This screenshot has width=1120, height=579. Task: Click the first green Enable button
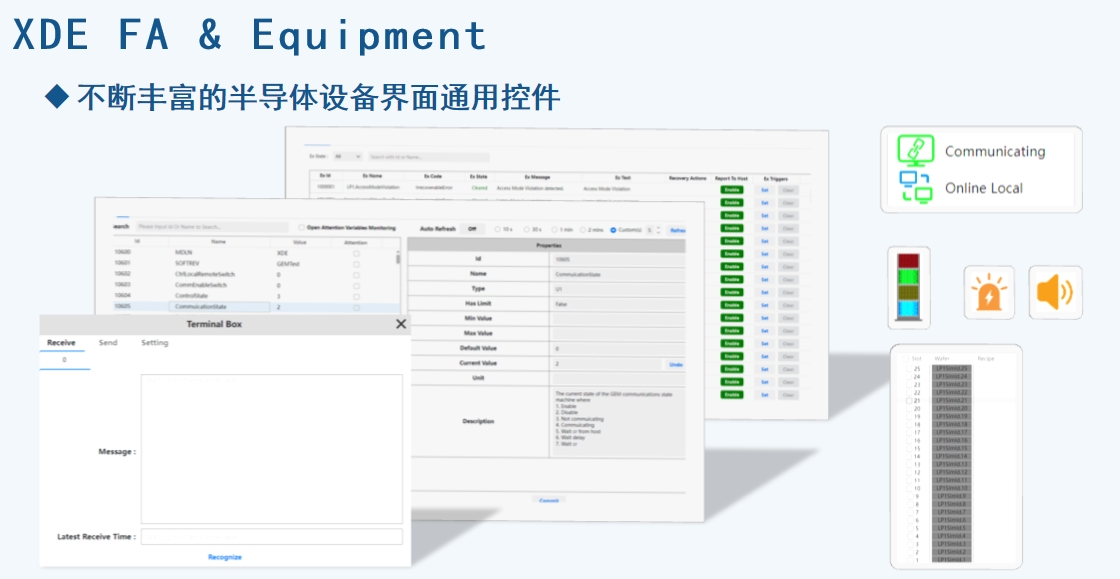[731, 188]
